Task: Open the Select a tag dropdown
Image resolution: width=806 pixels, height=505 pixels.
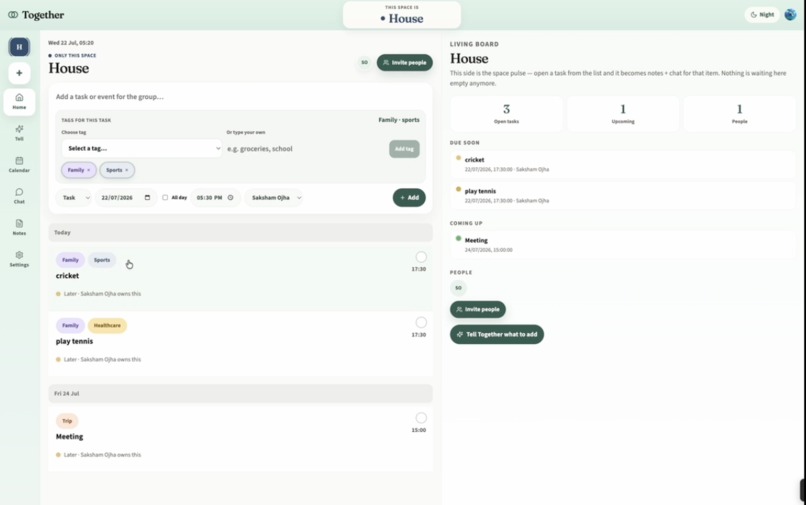Action: pos(141,149)
